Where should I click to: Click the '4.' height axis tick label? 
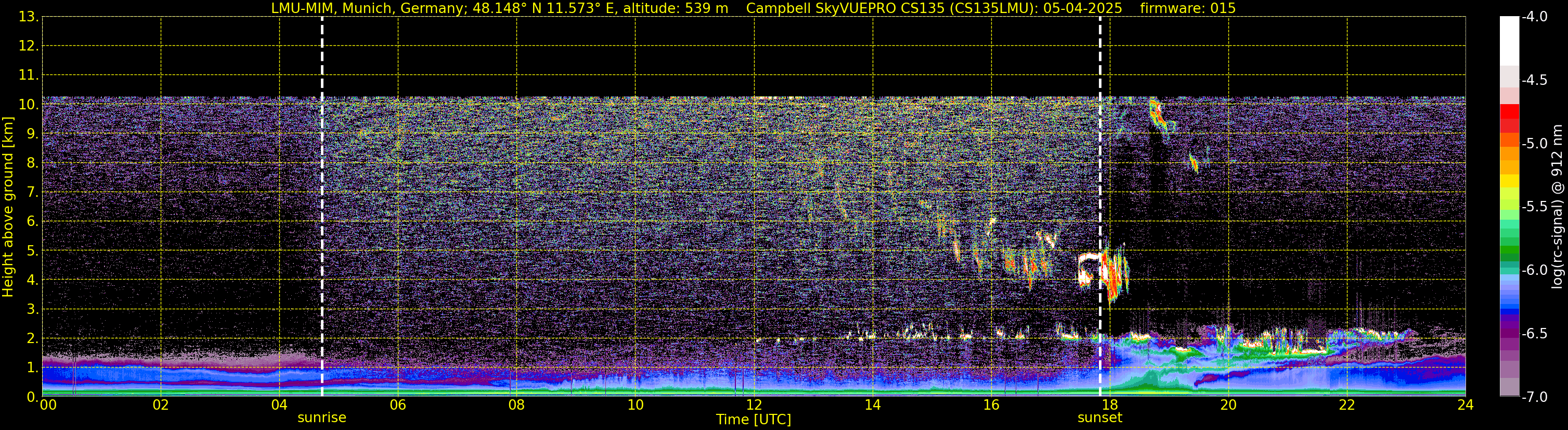point(33,280)
